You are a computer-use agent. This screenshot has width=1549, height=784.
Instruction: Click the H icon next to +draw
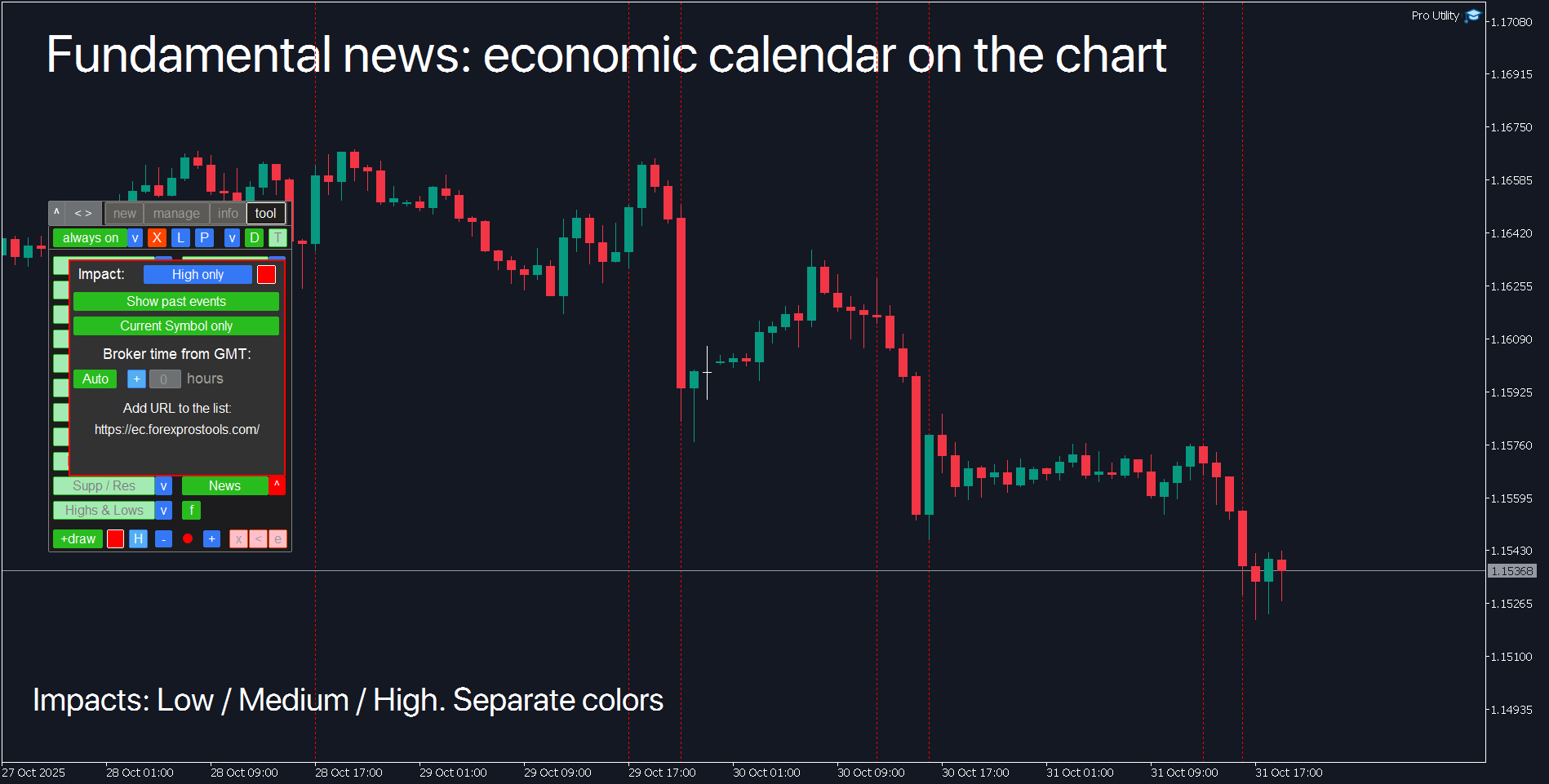tap(138, 538)
